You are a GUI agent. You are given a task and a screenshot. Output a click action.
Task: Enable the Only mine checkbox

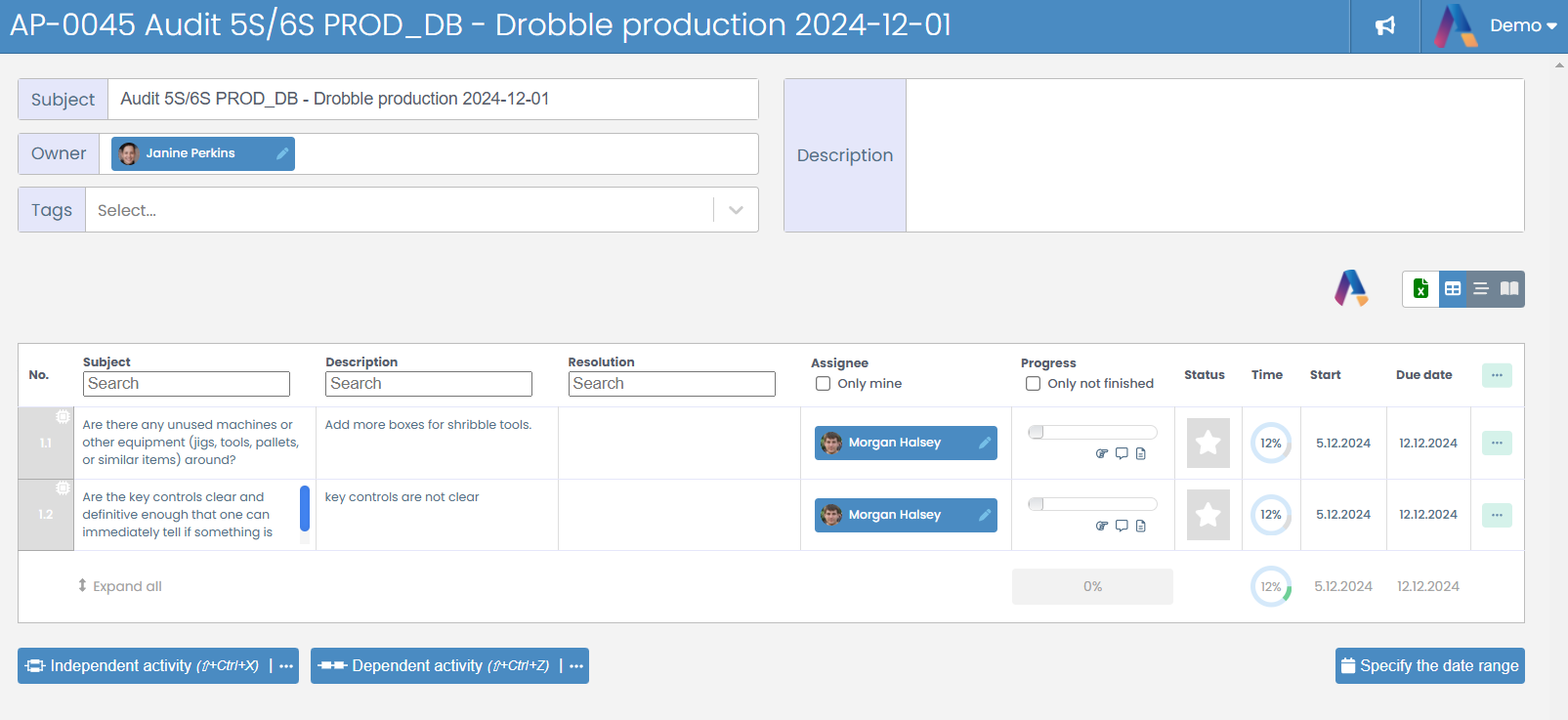(x=824, y=384)
